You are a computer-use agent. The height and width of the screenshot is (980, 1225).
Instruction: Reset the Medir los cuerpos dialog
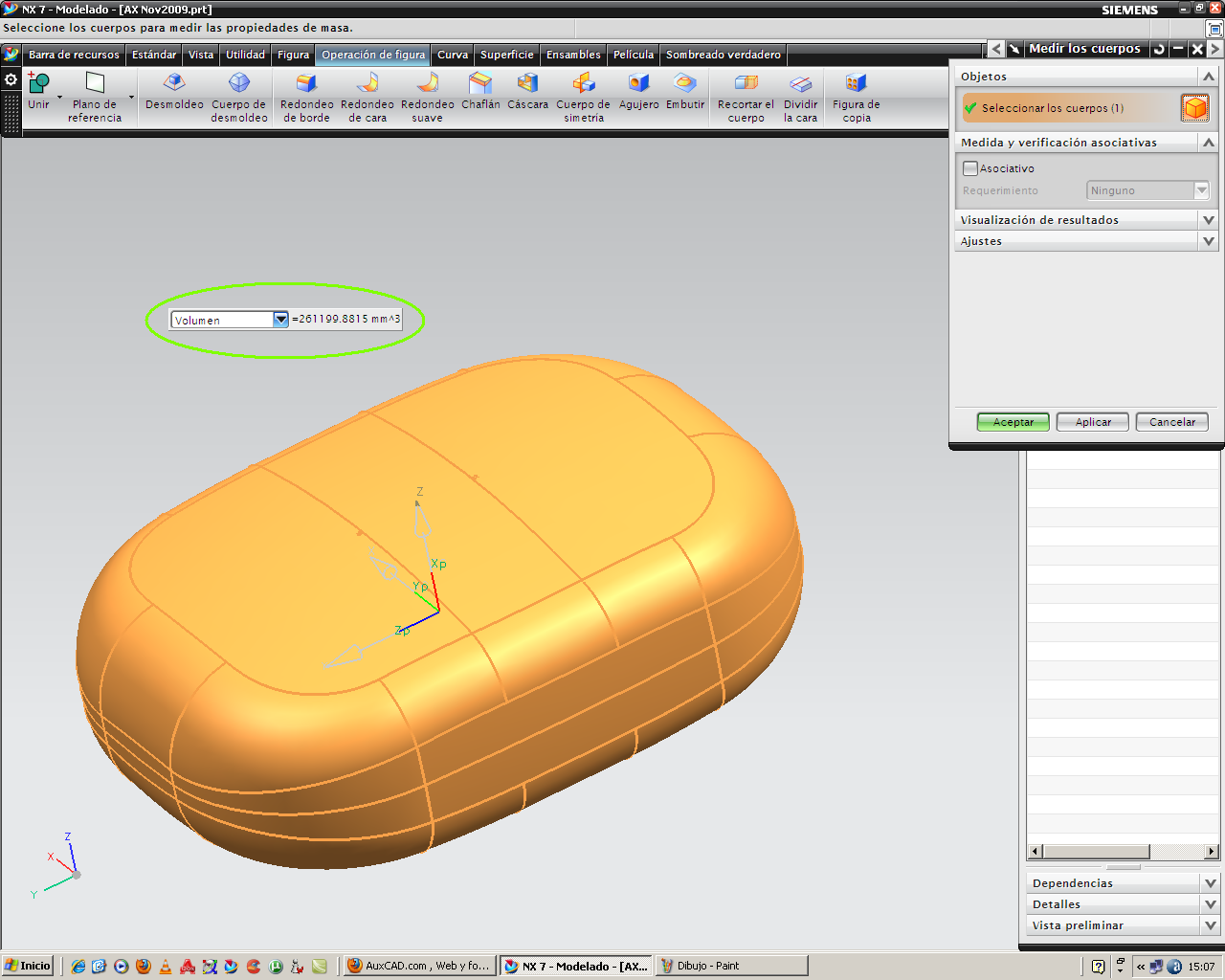point(1159,49)
